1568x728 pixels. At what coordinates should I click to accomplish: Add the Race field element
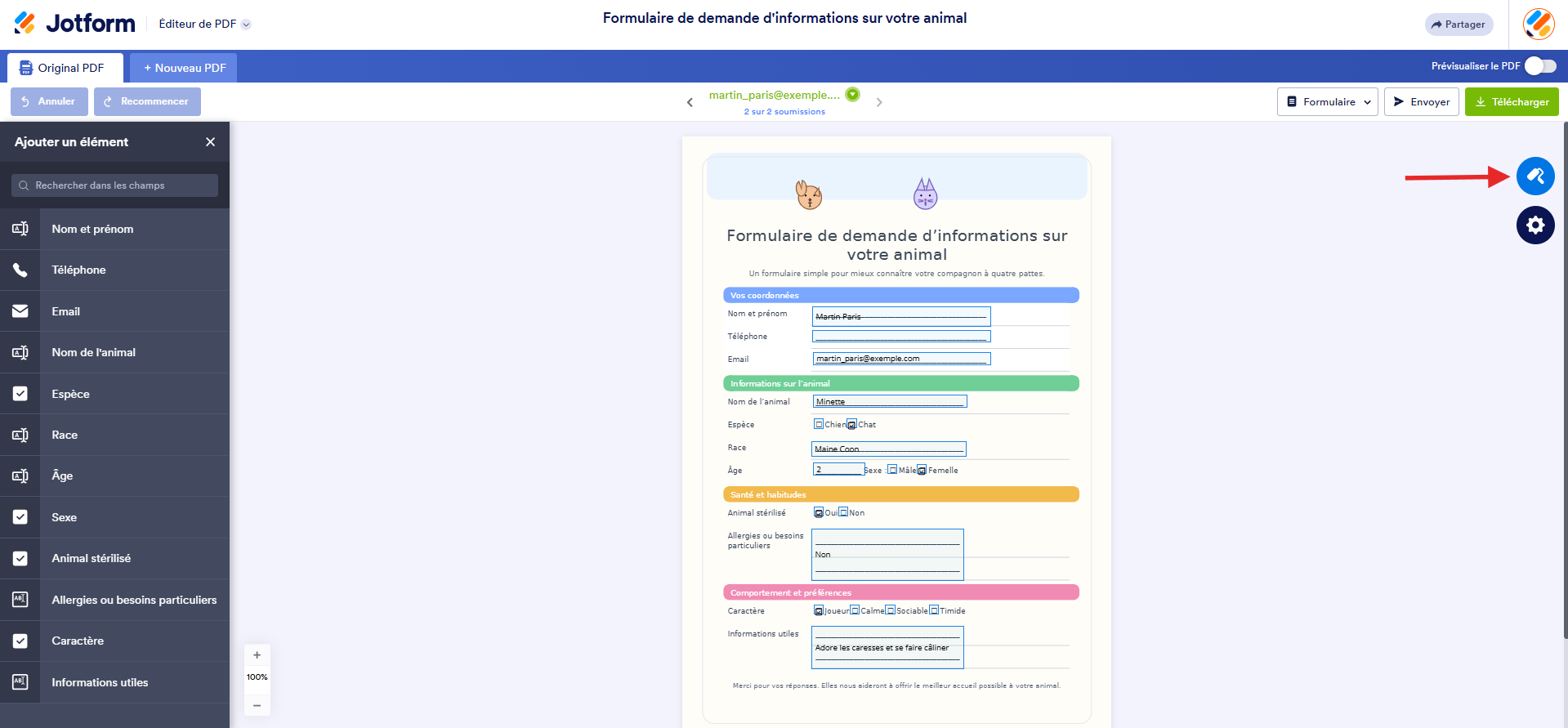(114, 435)
